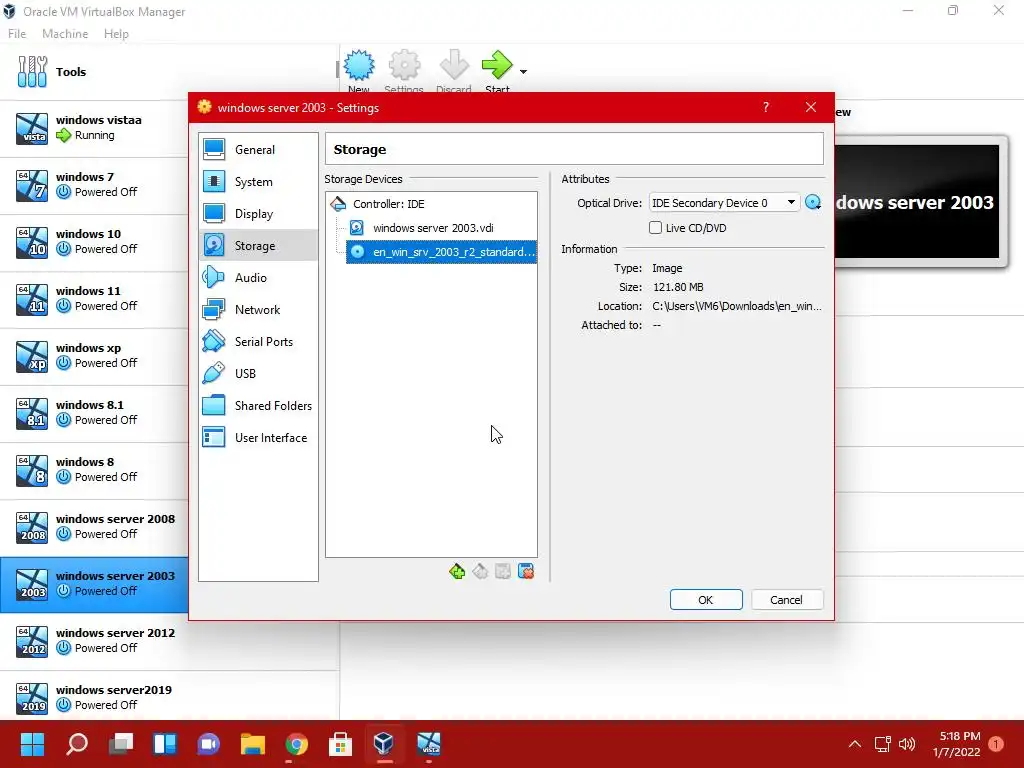Select the windows 7 virtual machine
1024x768 pixels.
[x=94, y=185]
